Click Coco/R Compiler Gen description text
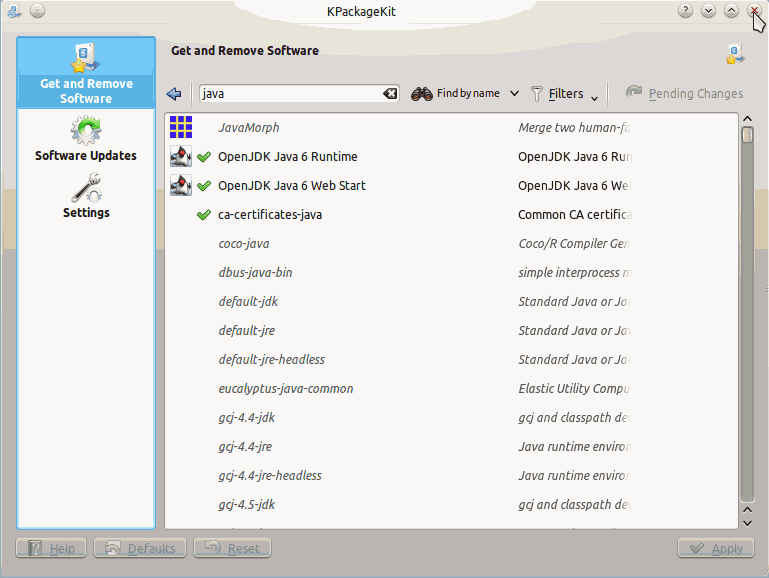The image size is (769, 578). click(574, 244)
